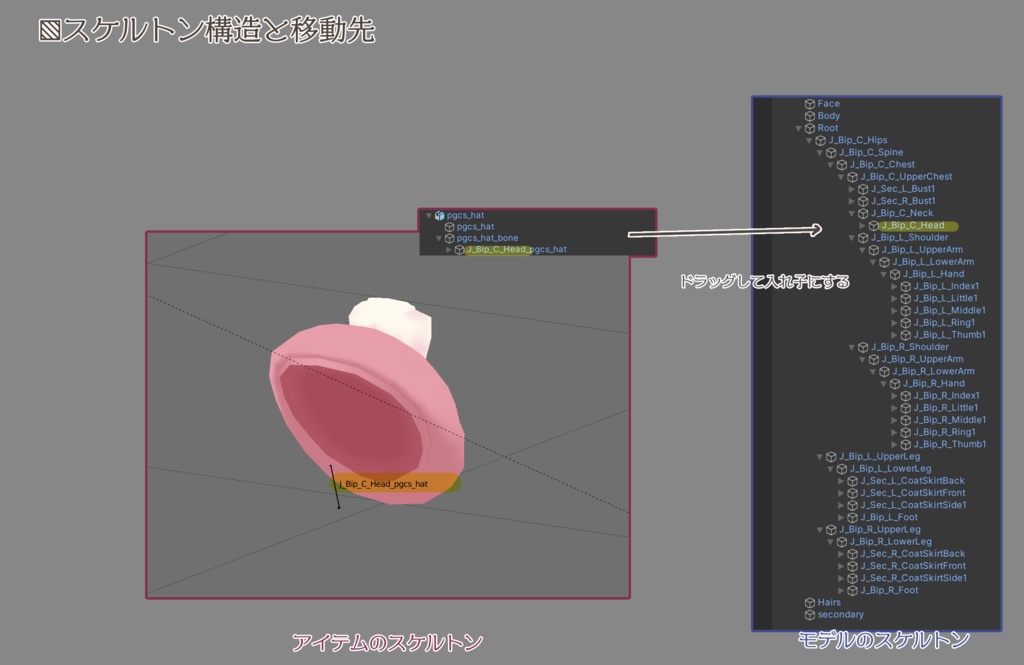Click the cube icon beside secondary
1024x665 pixels.
coord(808,614)
